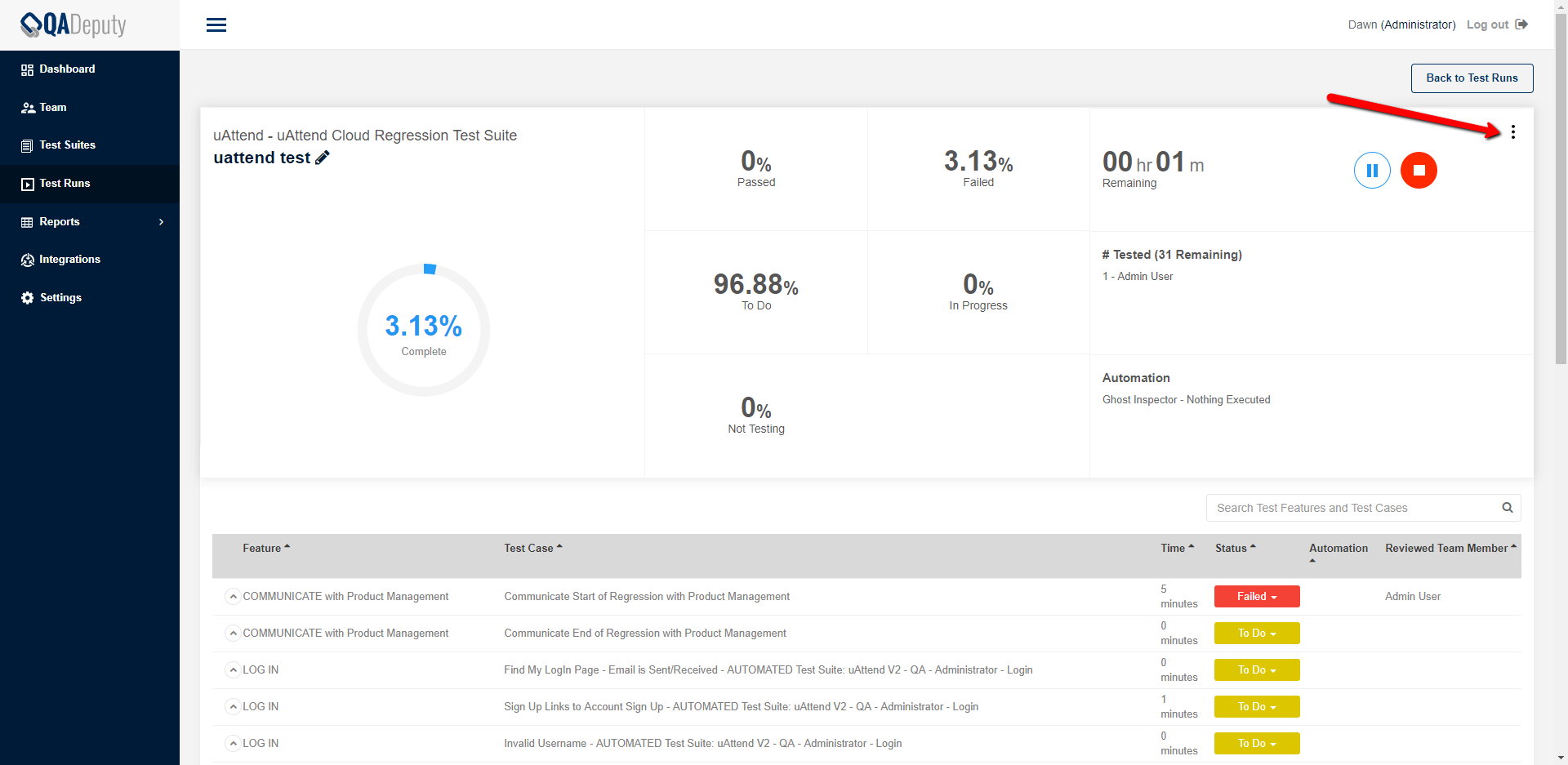The image size is (1568, 765).
Task: Click the 96.88% To Do statistic
Action: pyautogui.click(x=756, y=292)
